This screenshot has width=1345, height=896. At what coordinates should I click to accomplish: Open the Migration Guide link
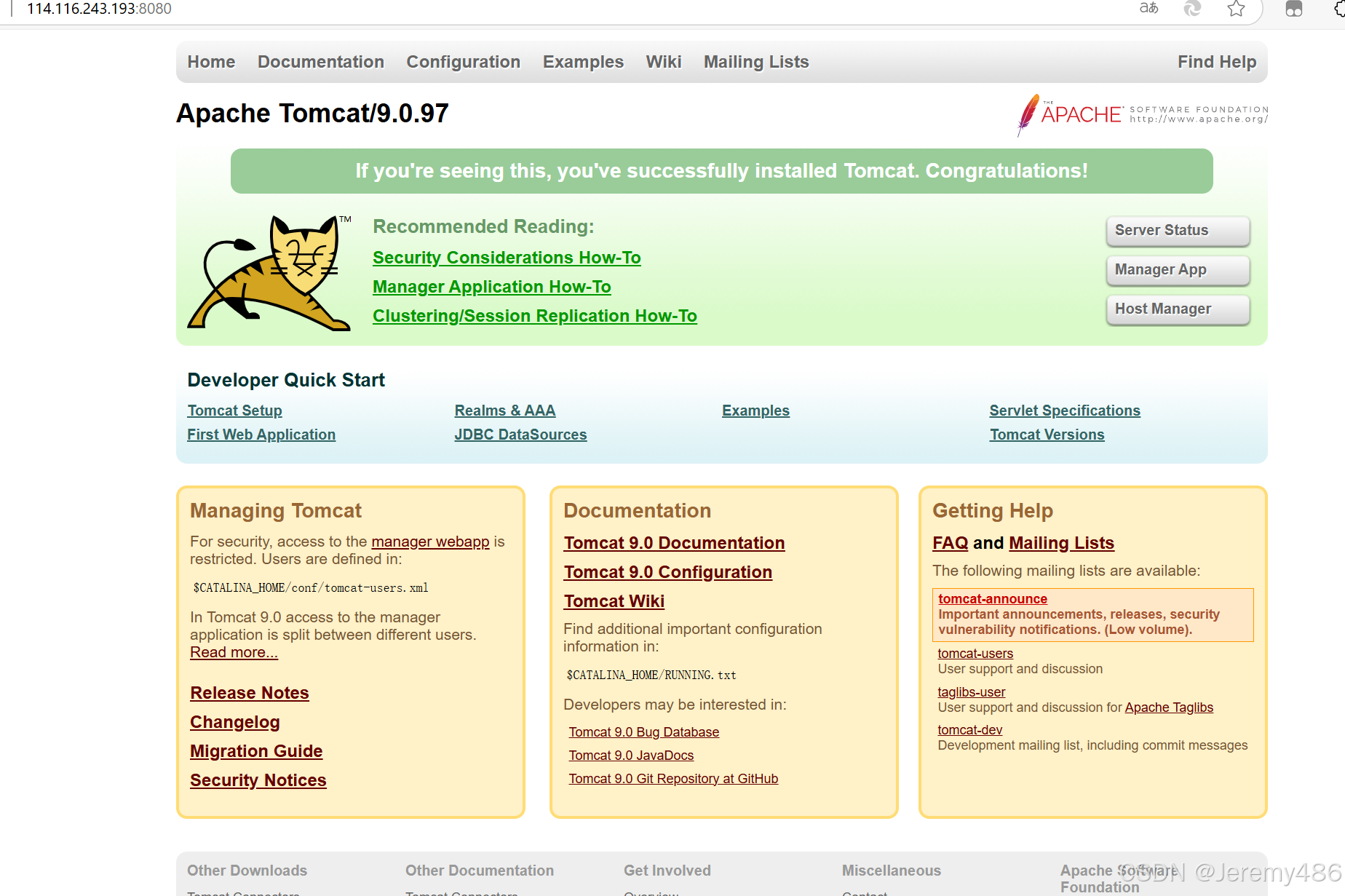point(256,751)
